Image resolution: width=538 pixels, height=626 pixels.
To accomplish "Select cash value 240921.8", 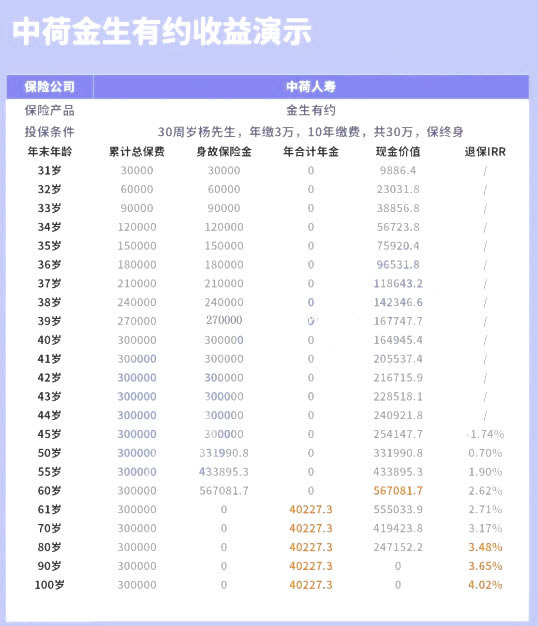I will pos(398,415).
